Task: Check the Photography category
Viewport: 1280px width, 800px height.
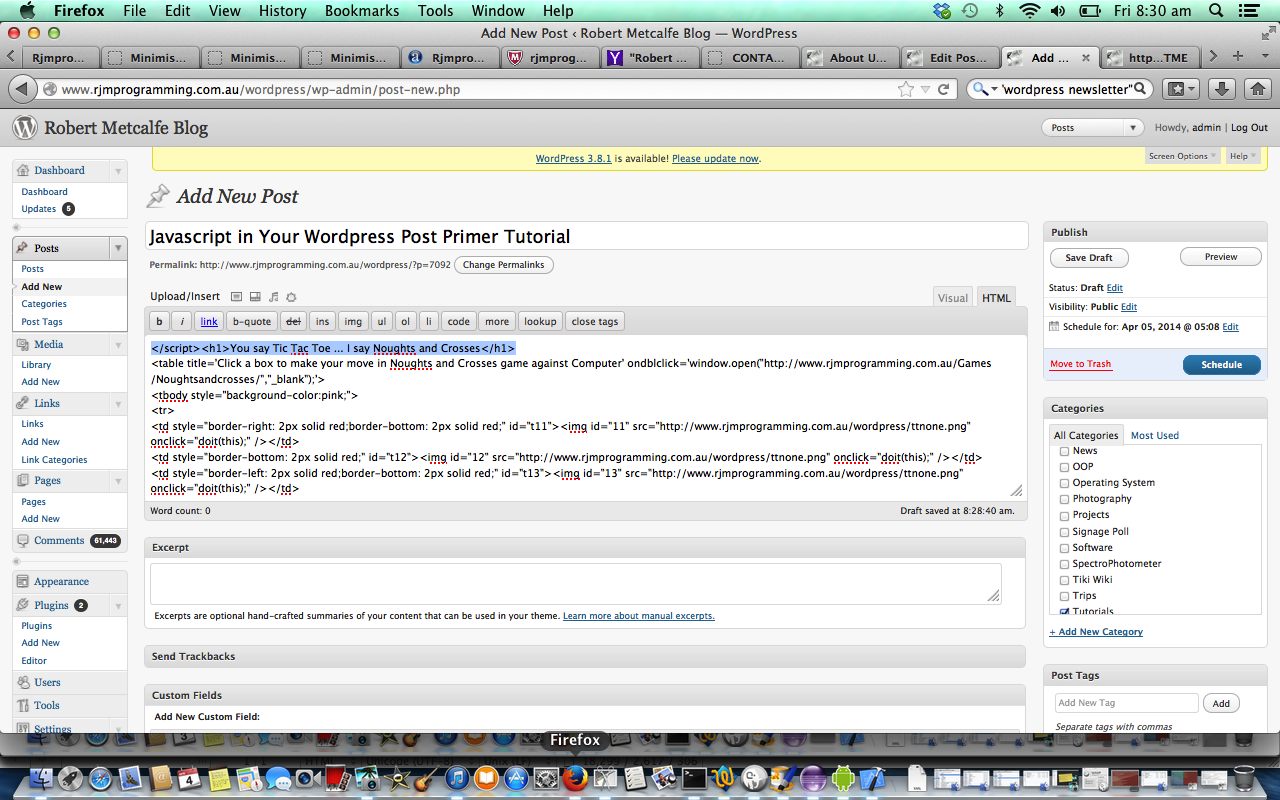Action: [1064, 499]
